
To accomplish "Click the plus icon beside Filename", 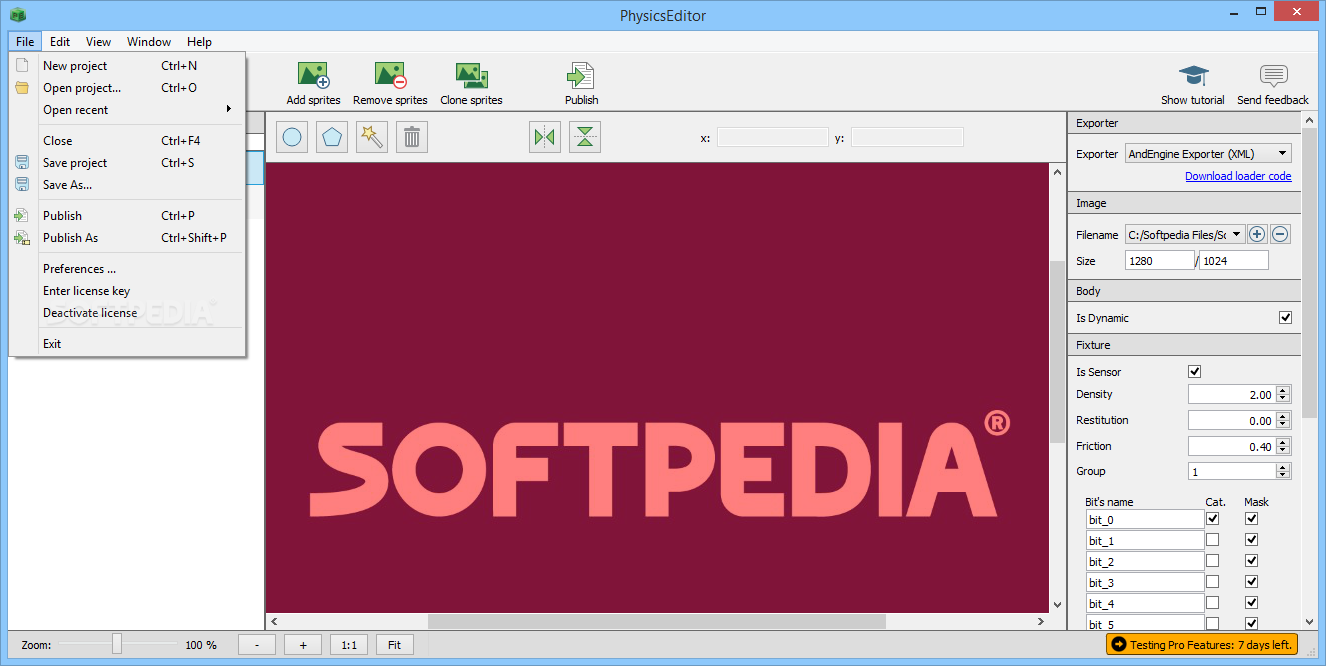I will tap(1257, 234).
